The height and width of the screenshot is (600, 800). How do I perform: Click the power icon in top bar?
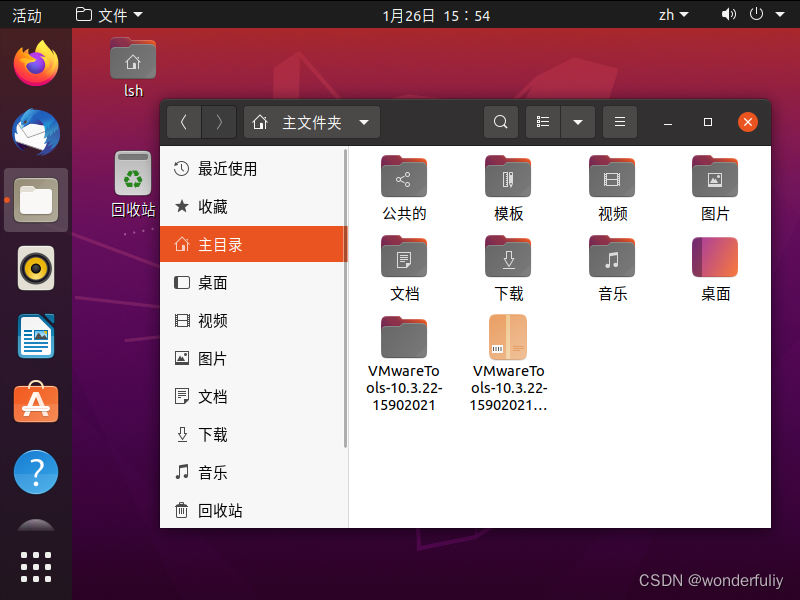756,14
